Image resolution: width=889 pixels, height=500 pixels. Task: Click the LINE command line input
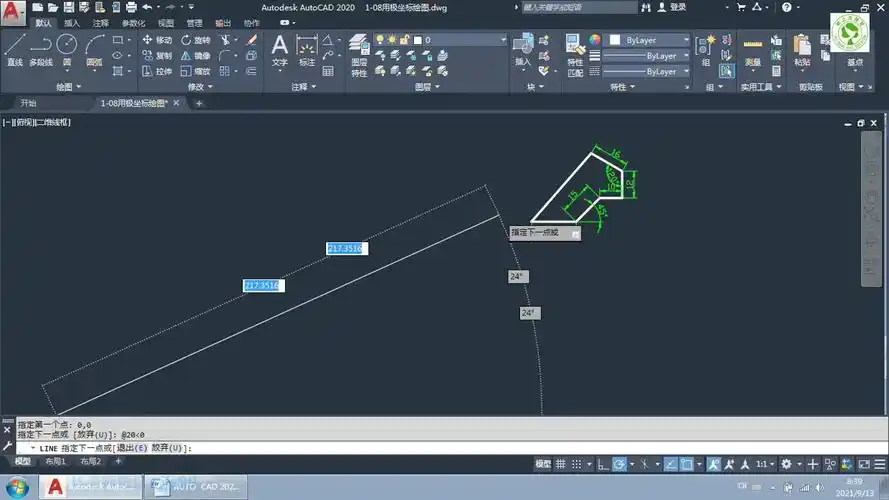(400, 448)
